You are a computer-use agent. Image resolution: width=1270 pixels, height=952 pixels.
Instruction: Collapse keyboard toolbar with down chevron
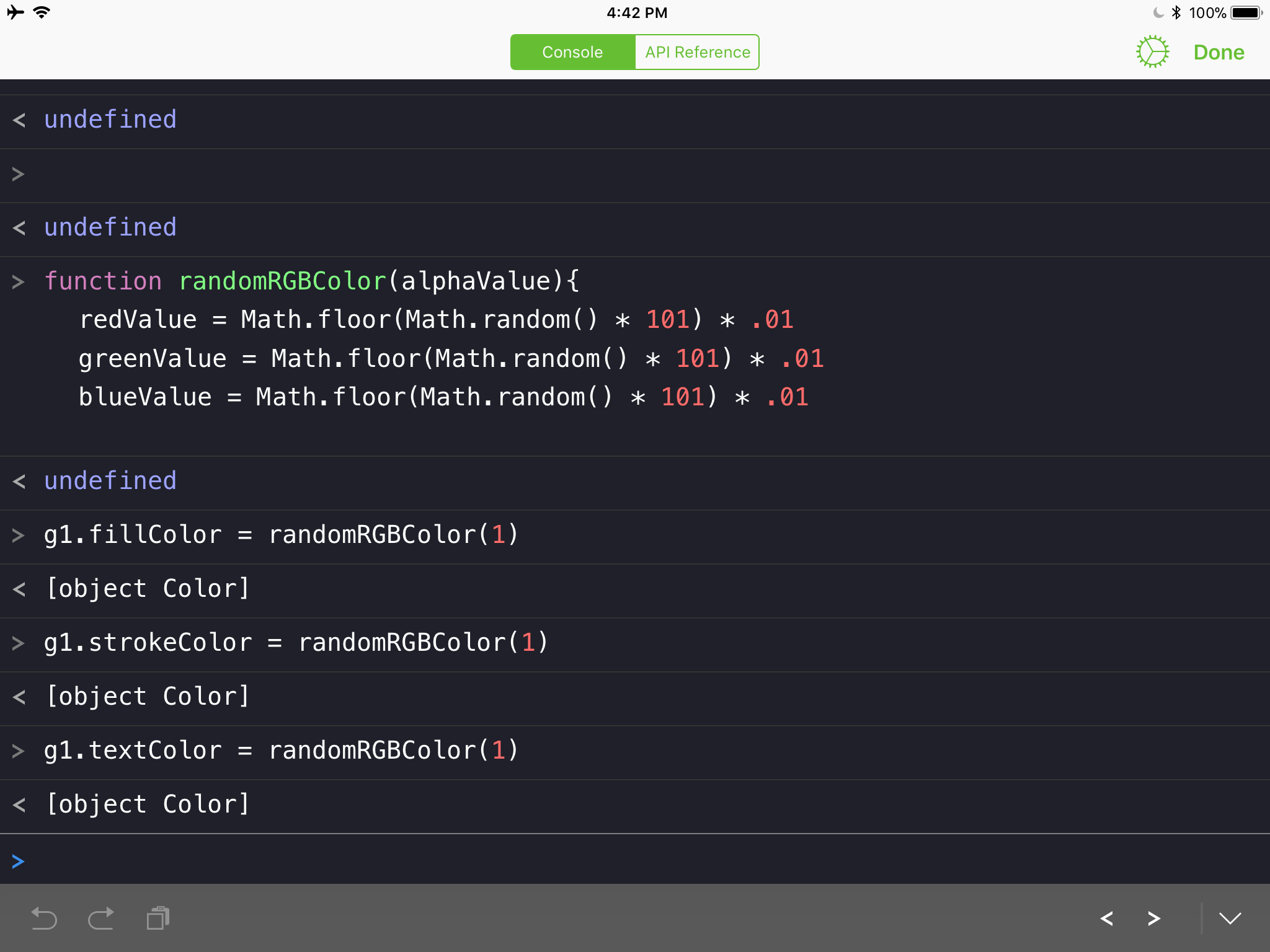coord(1230,918)
